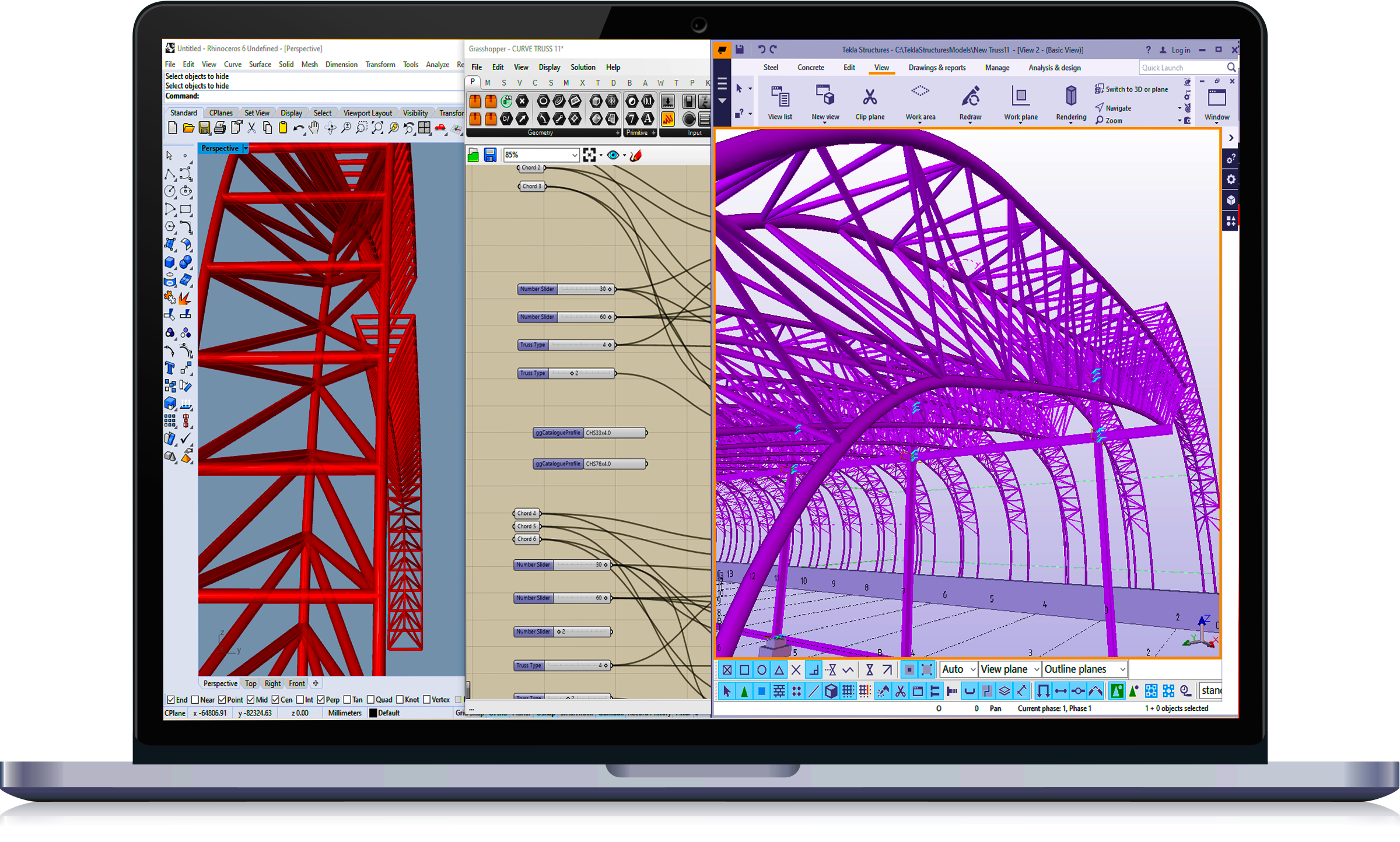
Task: Open the Grasshopper Solution menu
Action: pos(583,68)
